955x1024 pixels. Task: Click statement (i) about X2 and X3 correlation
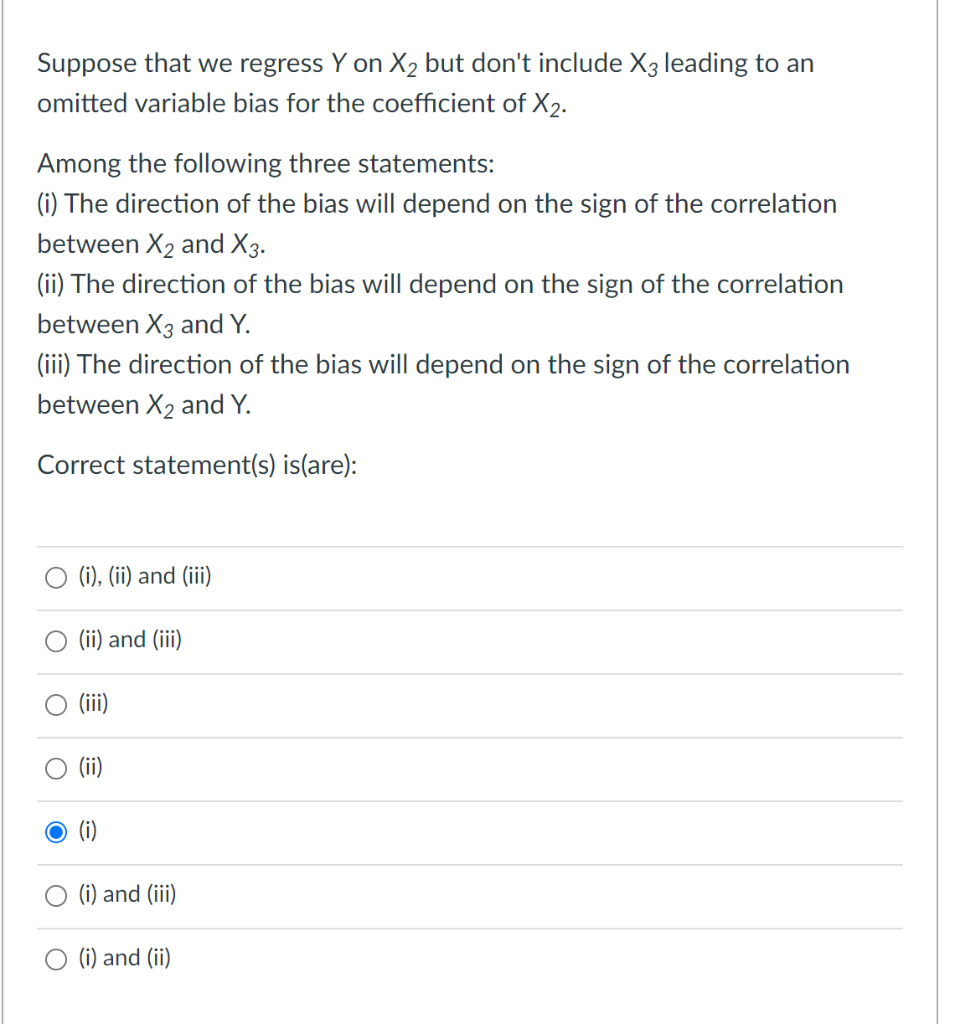(437, 224)
